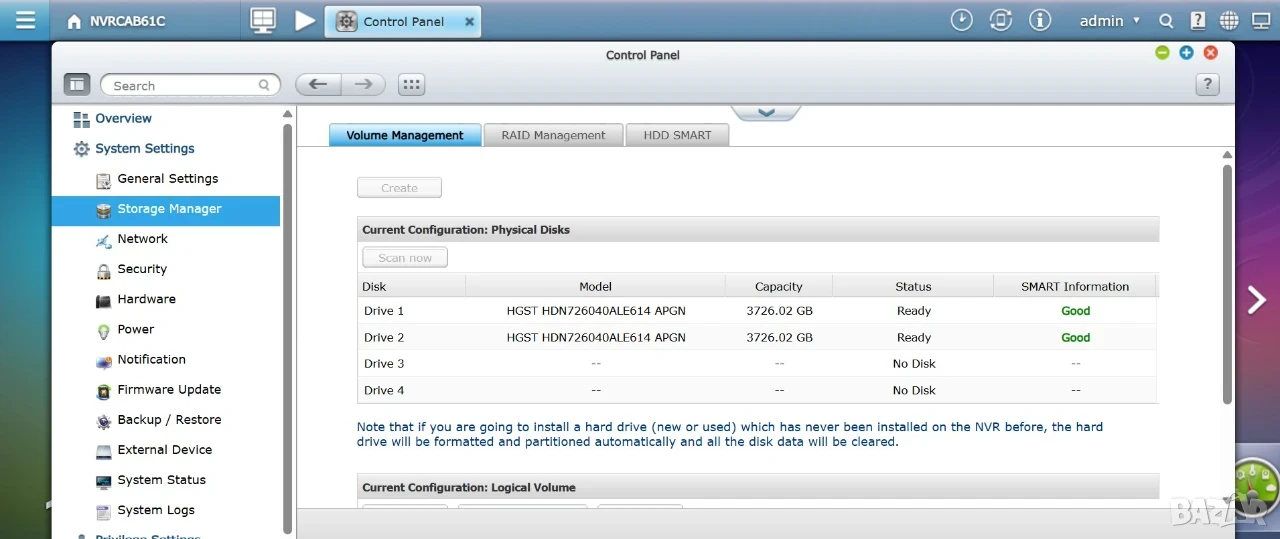The width and height of the screenshot is (1280, 539).
Task: Toggle the left sidebar panel view
Action: [x=77, y=85]
